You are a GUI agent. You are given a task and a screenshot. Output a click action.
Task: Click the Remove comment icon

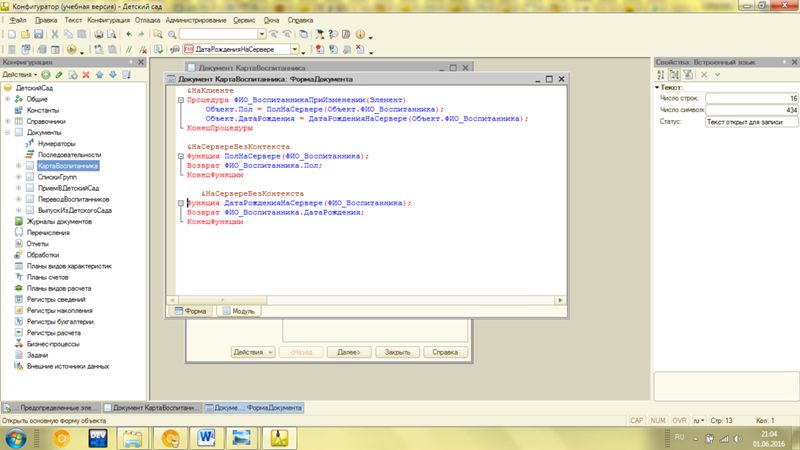click(x=143, y=49)
